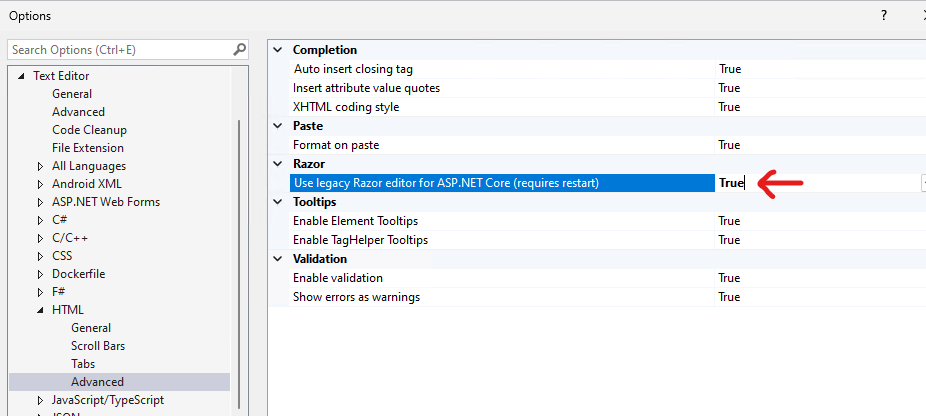Expand the C# options node
Image resolution: width=926 pixels, height=416 pixels.
40,220
